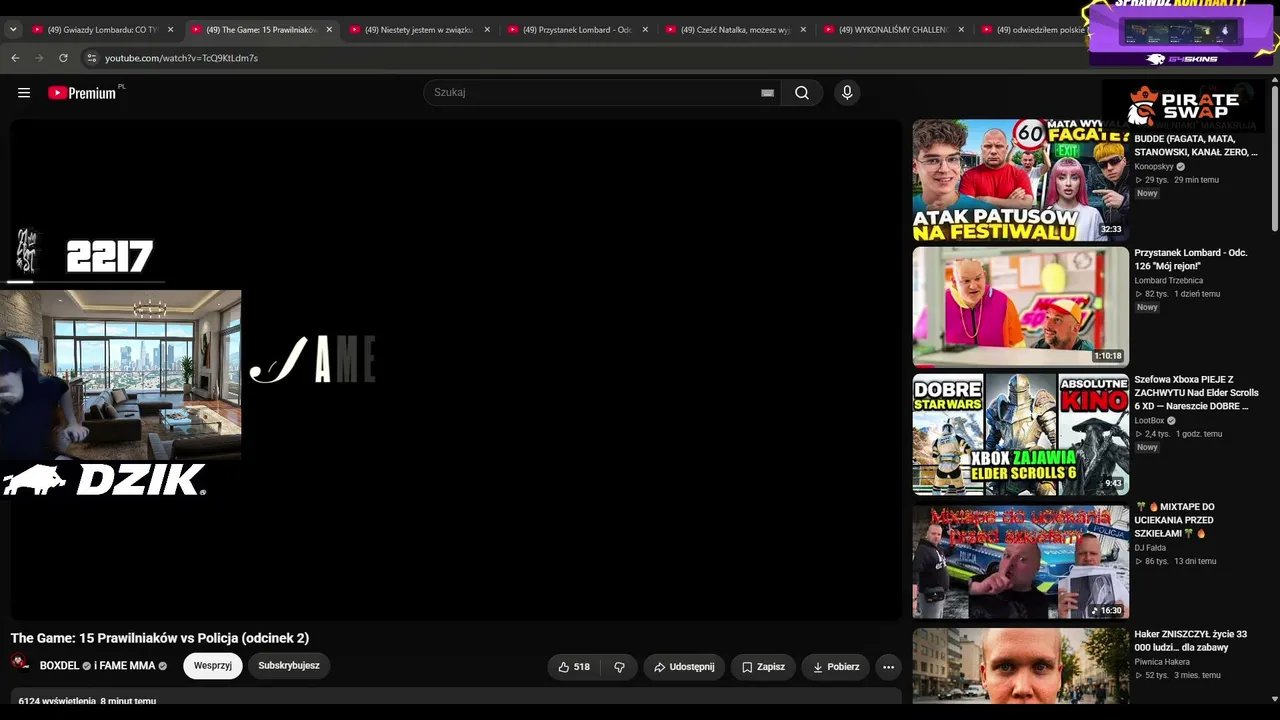
Task: Open the ATAK PATUSÓW NA FESTIWALU thumbnail
Action: pos(1020,180)
